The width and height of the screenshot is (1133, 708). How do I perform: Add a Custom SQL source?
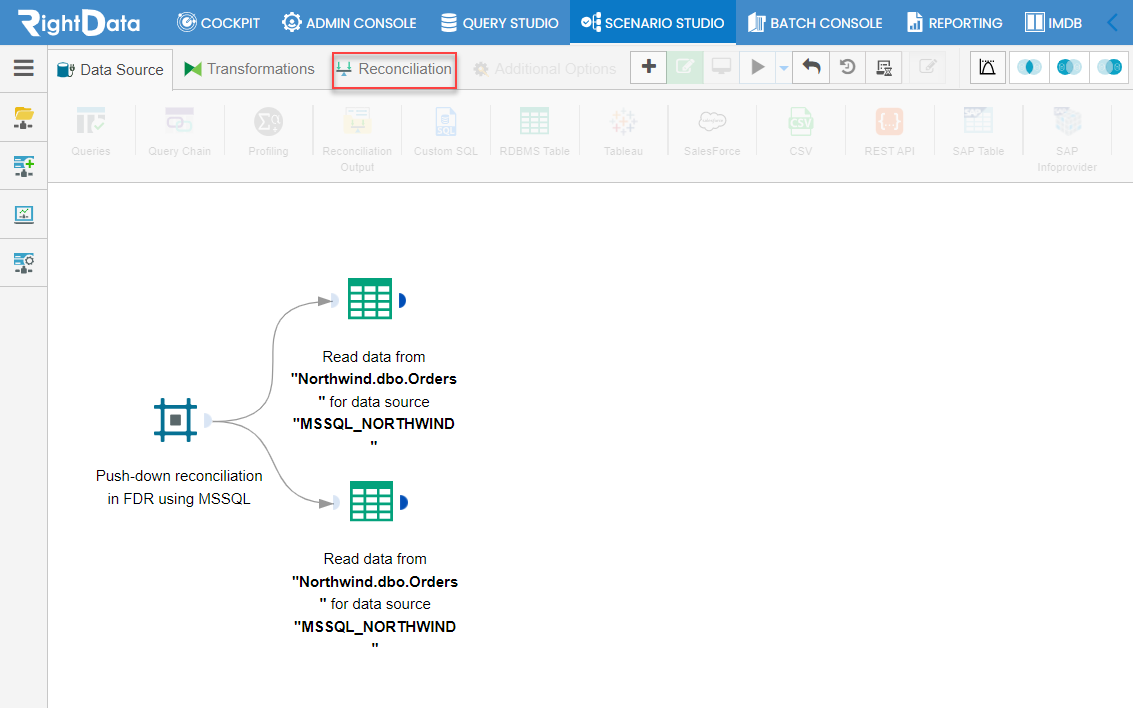click(x=446, y=131)
